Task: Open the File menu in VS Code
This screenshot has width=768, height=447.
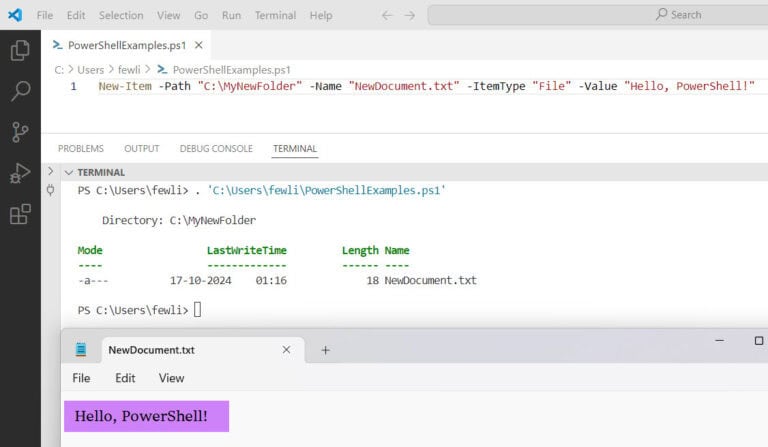Action: (45, 16)
